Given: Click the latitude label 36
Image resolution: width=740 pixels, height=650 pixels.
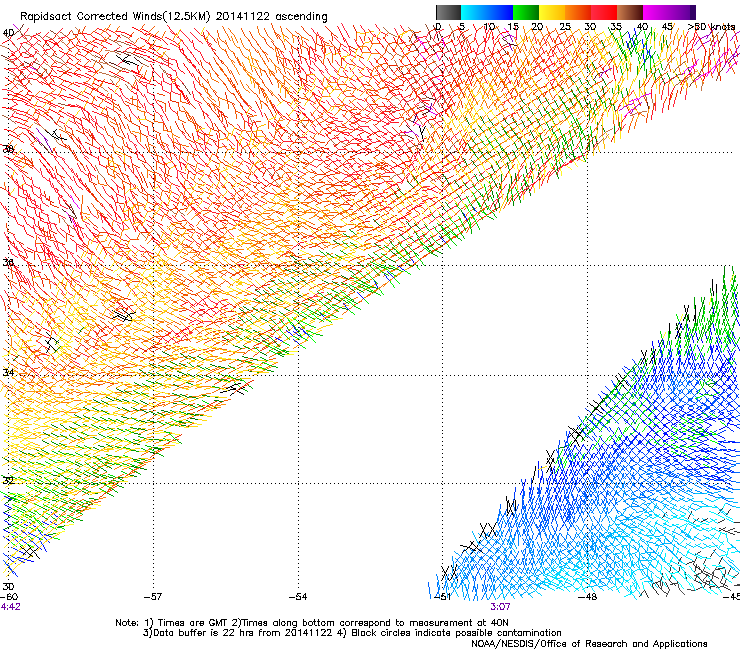Looking at the screenshot, I should point(8,262).
